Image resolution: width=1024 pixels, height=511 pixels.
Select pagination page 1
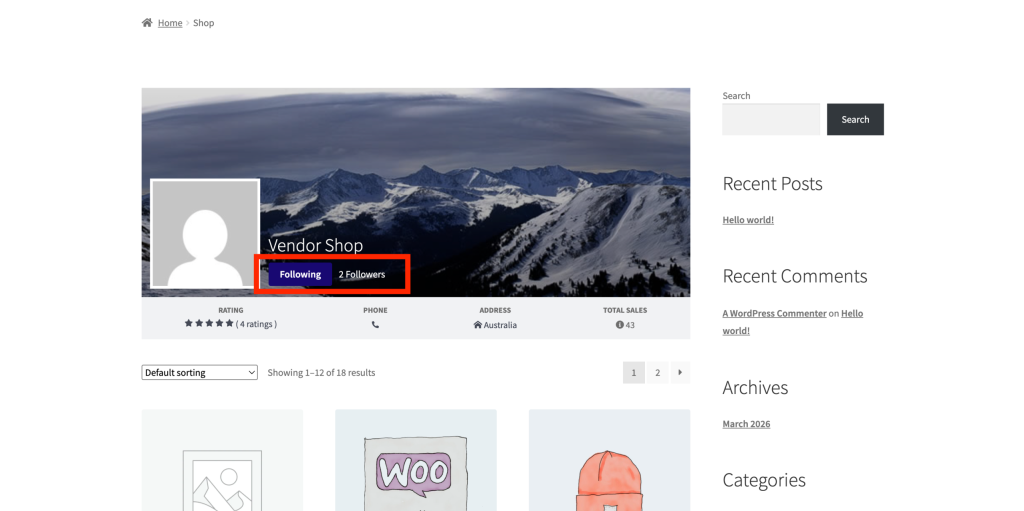coord(633,372)
